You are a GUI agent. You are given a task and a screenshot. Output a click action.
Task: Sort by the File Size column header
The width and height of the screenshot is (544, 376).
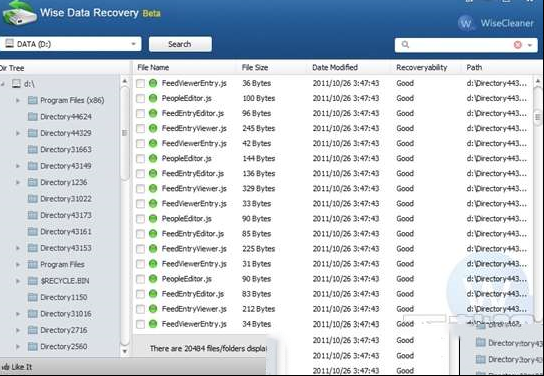point(255,68)
